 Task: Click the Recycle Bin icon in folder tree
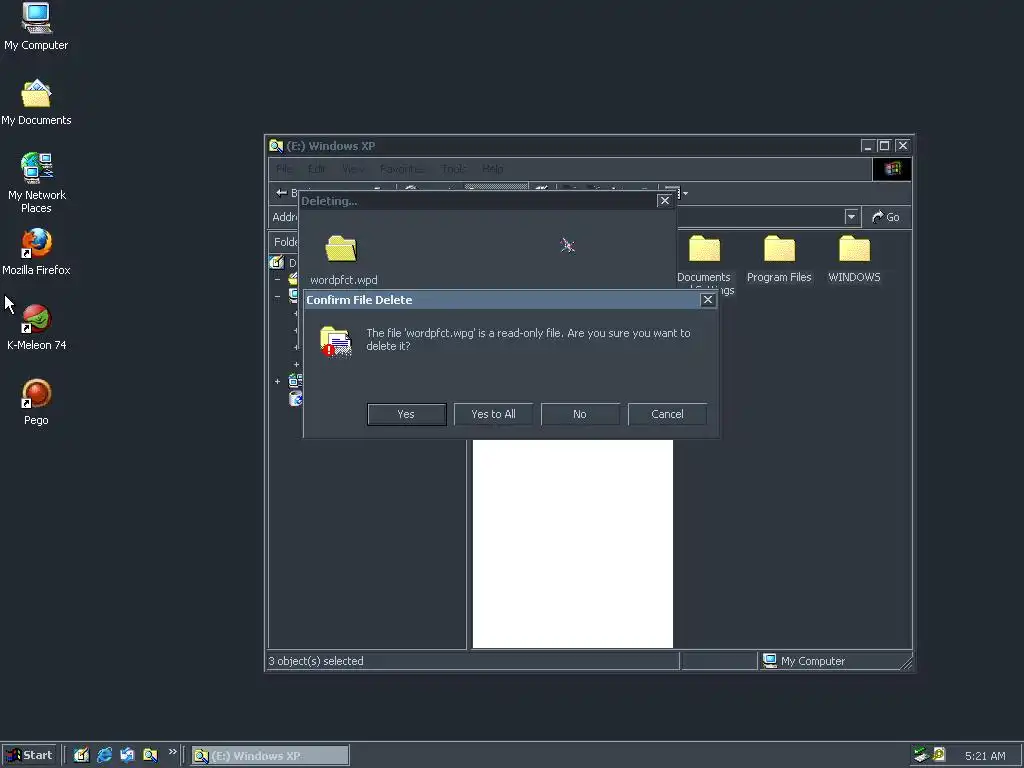click(x=296, y=398)
